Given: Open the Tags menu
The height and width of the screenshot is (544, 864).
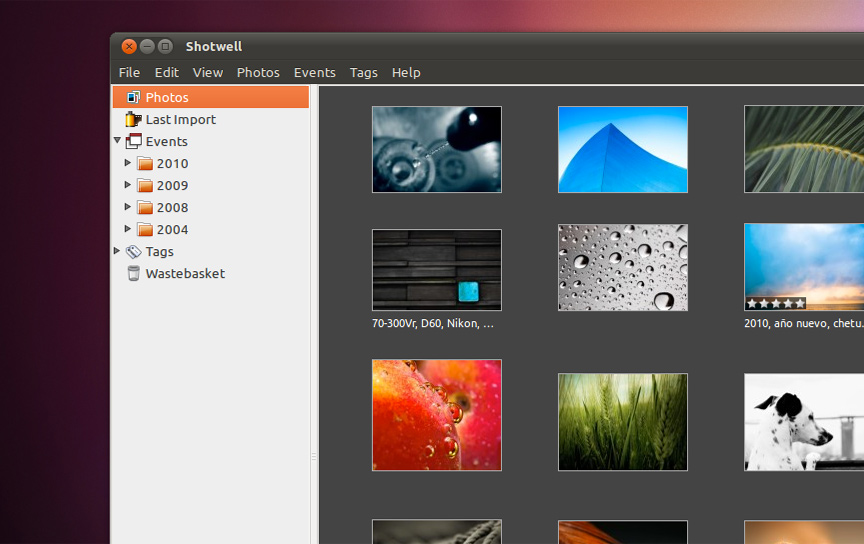Looking at the screenshot, I should click(364, 73).
